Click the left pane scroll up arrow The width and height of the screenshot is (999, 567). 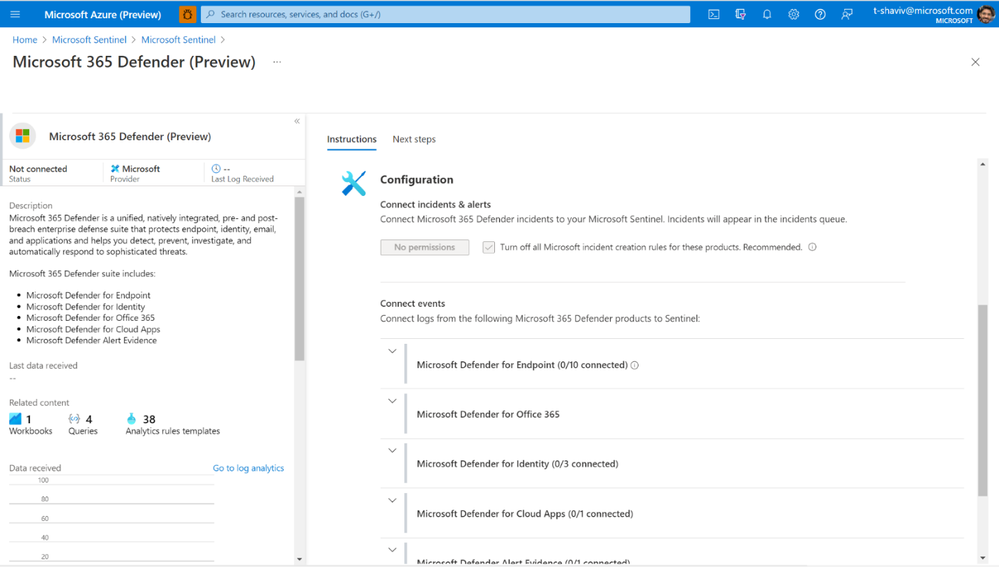point(299,192)
